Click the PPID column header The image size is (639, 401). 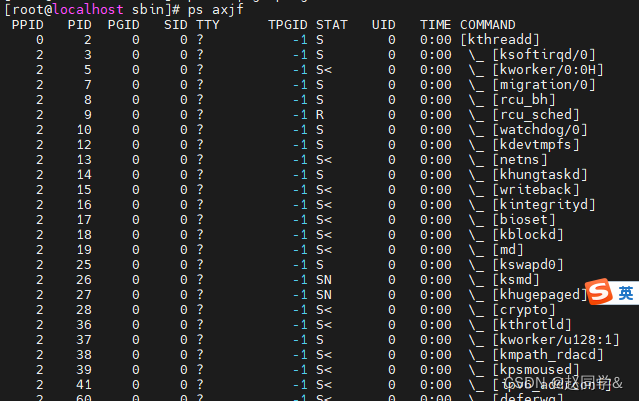(x=27, y=25)
